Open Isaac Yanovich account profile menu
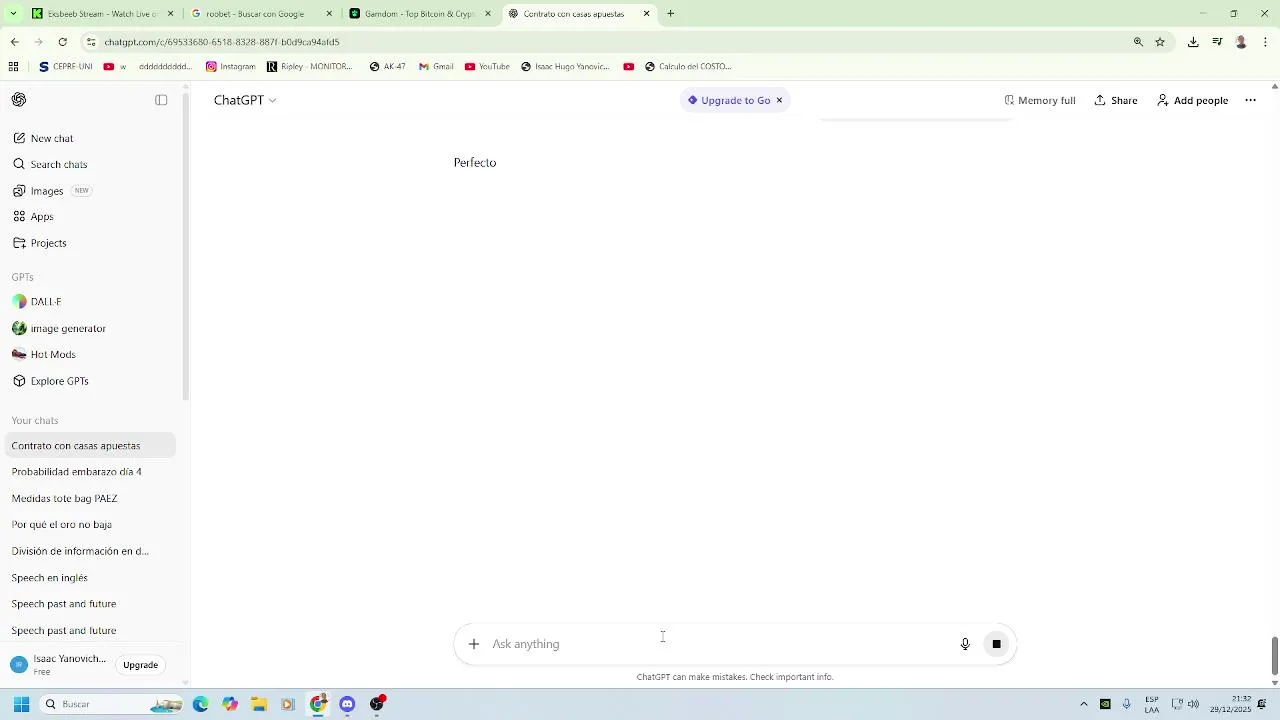 click(x=58, y=665)
